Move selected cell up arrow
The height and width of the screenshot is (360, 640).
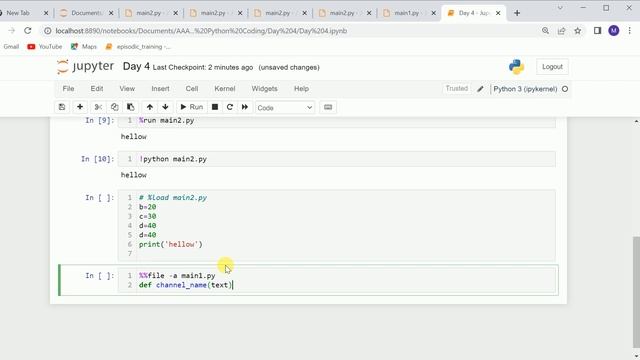coord(150,107)
